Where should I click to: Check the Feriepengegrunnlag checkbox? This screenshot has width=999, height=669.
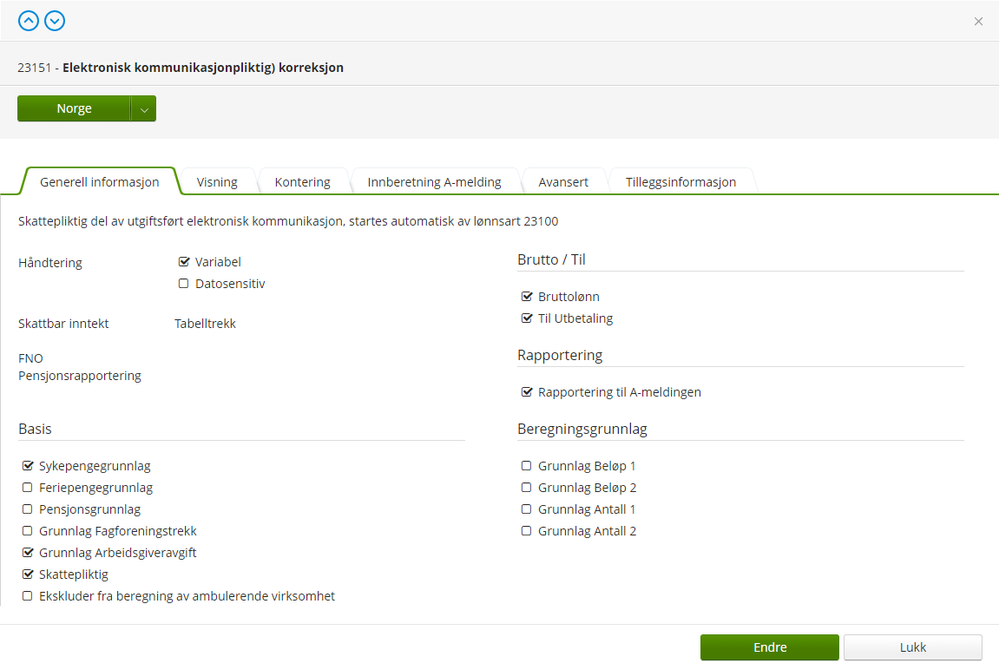(x=28, y=488)
